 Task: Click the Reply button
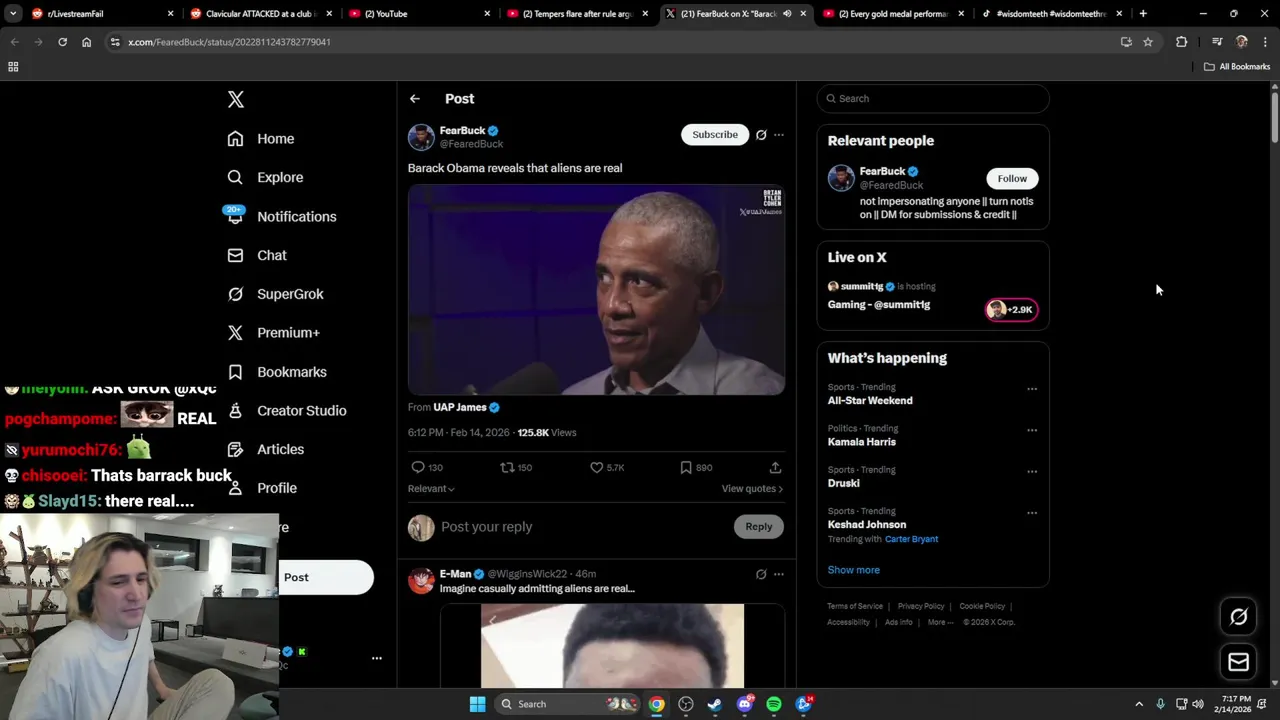759,527
